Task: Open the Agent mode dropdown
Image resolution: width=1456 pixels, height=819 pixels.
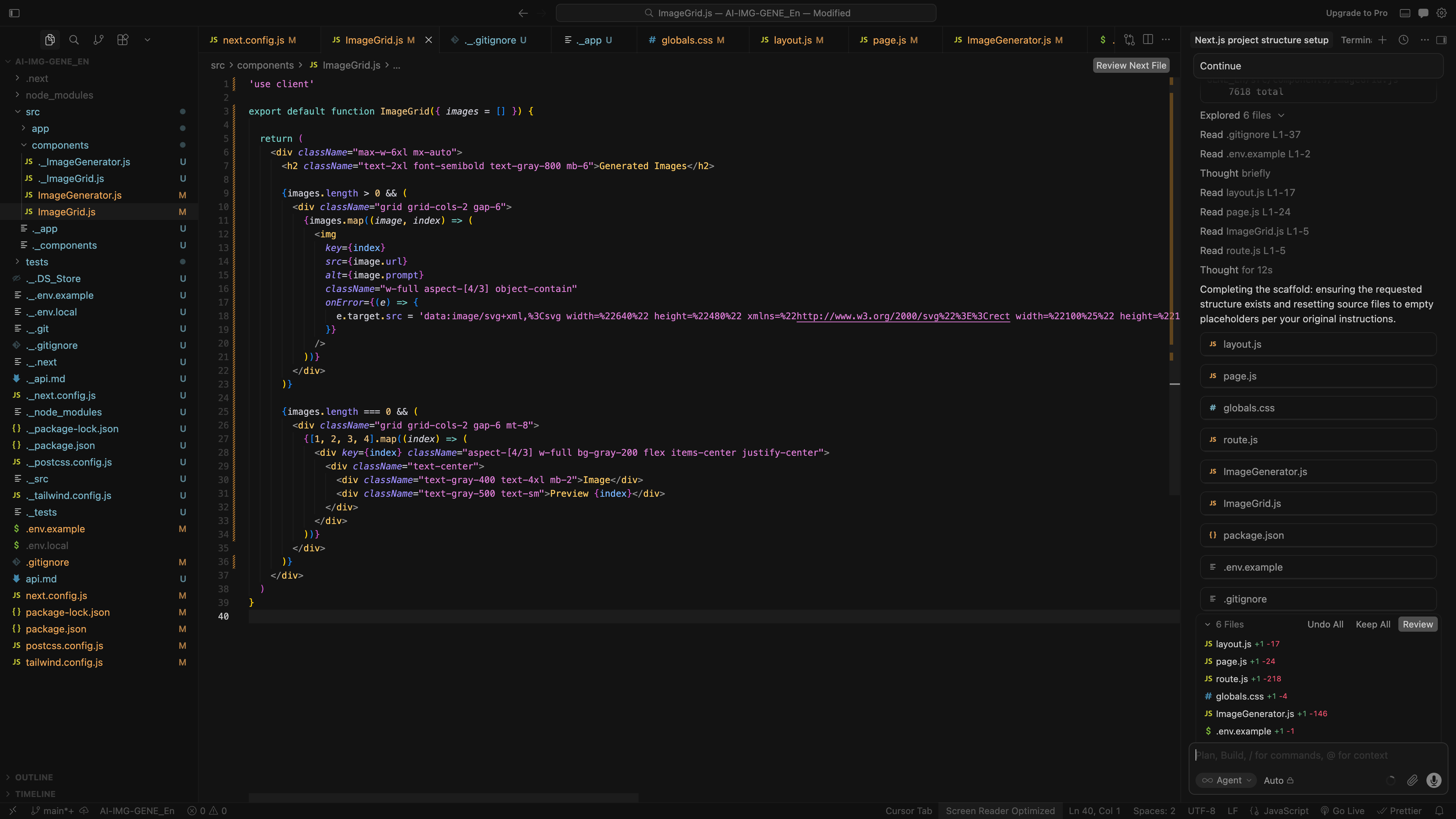Action: 1227,780
